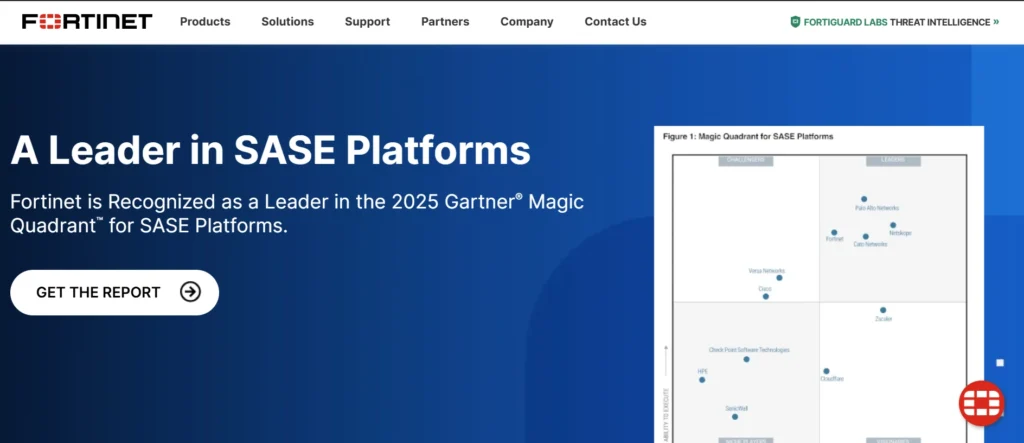Screen dimensions: 1024x443
Task: Click the Fortinet logo
Action: pos(87,22)
